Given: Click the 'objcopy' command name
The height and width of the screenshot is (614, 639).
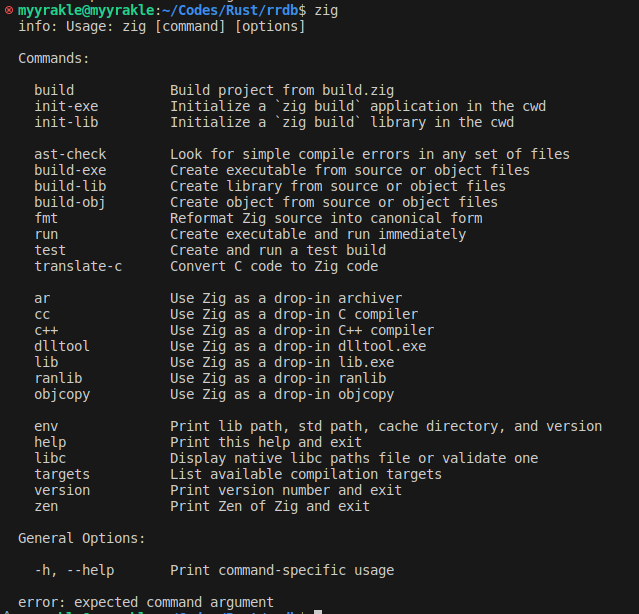Looking at the screenshot, I should point(62,394).
